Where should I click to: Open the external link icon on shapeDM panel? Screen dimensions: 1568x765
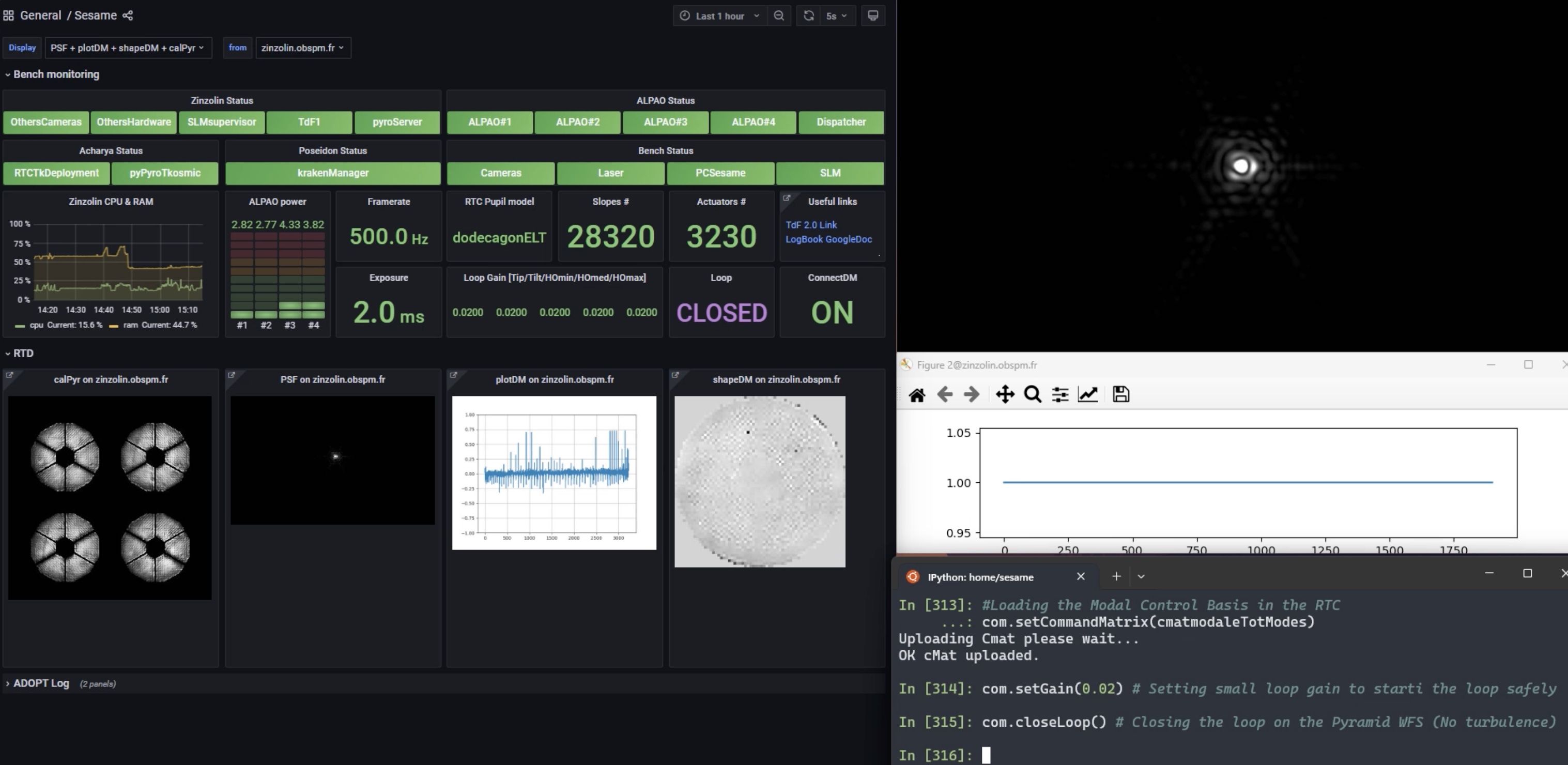click(x=675, y=375)
